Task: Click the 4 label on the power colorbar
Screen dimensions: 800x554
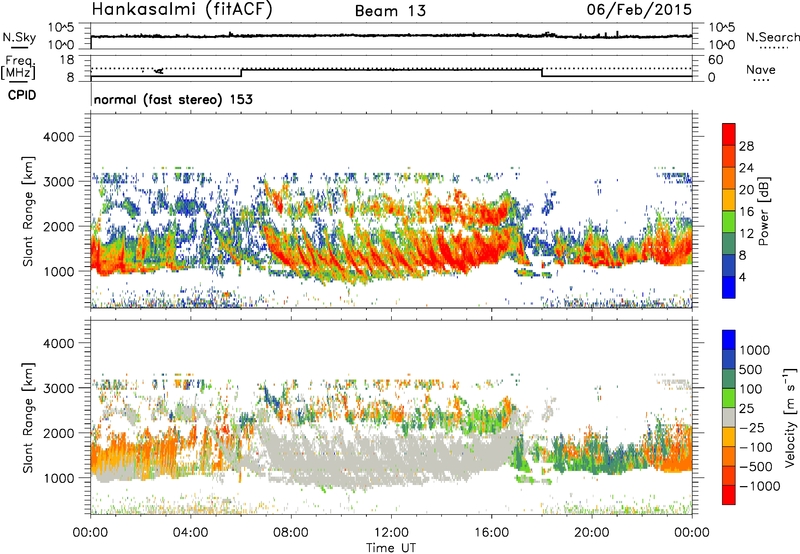Action: coord(743,277)
